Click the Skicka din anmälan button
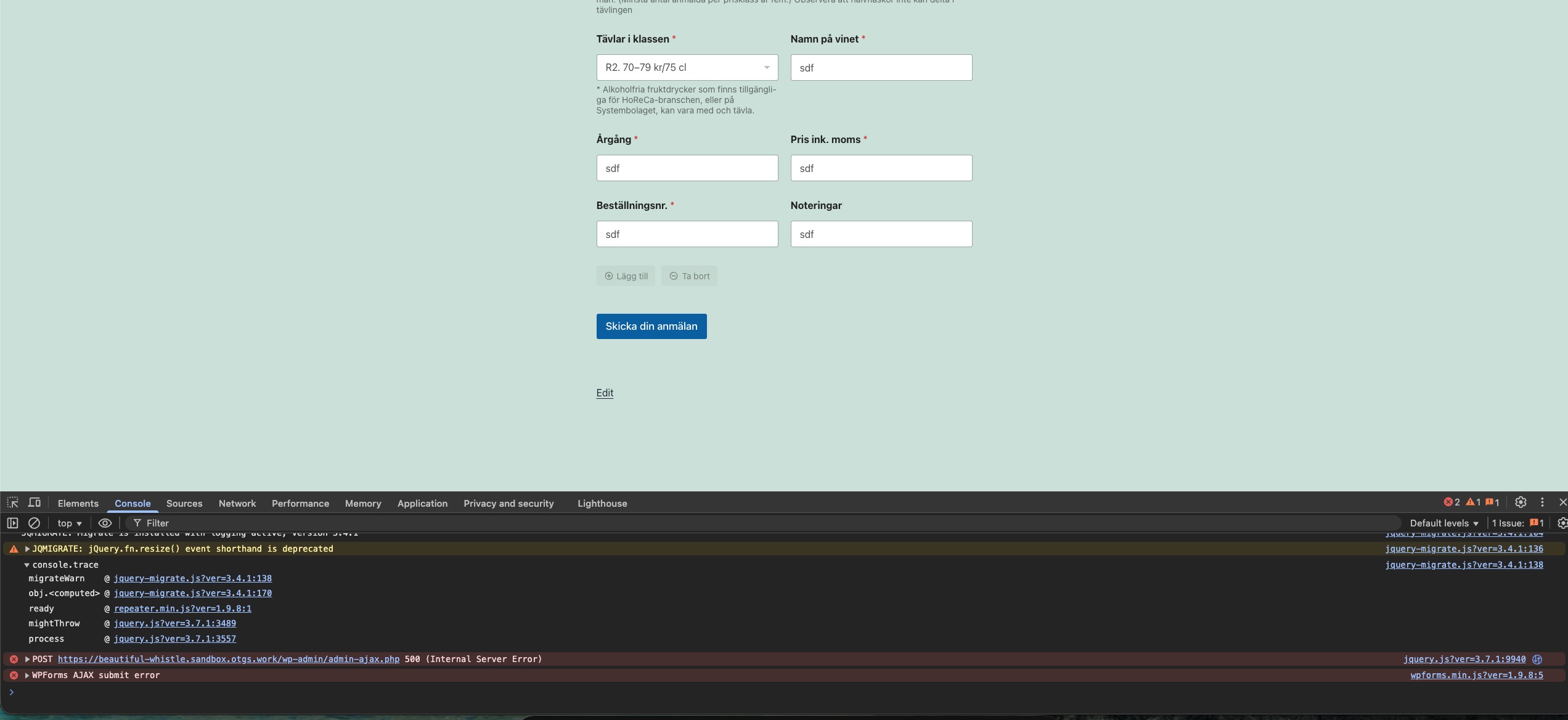 pos(651,326)
